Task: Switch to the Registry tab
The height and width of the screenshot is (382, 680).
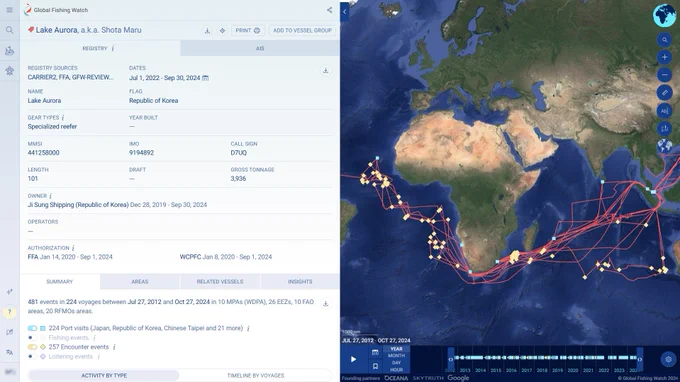Action: pos(100,49)
